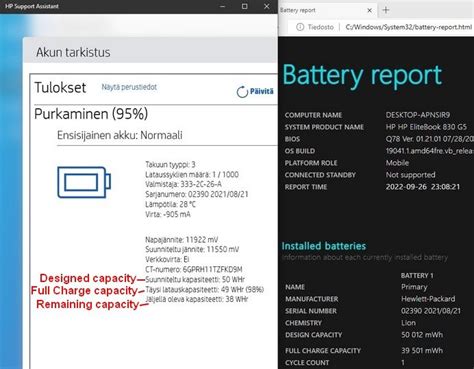This screenshot has width=474, height=369.
Task: Click the BIOS version Q78 Ver. 01.21.01 value
Action: coord(430,139)
